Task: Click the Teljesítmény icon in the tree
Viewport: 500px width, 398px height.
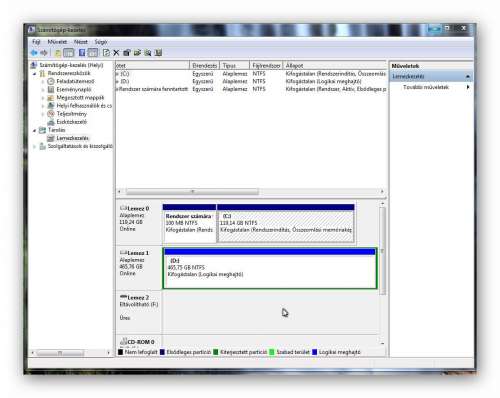Action: tap(51, 114)
